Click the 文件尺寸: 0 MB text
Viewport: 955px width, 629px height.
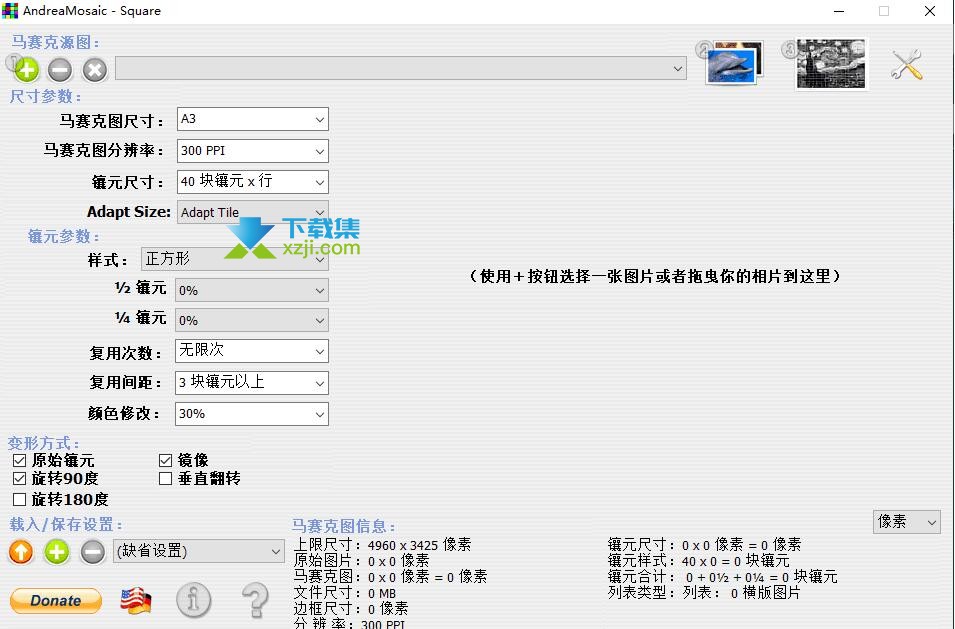coord(345,592)
